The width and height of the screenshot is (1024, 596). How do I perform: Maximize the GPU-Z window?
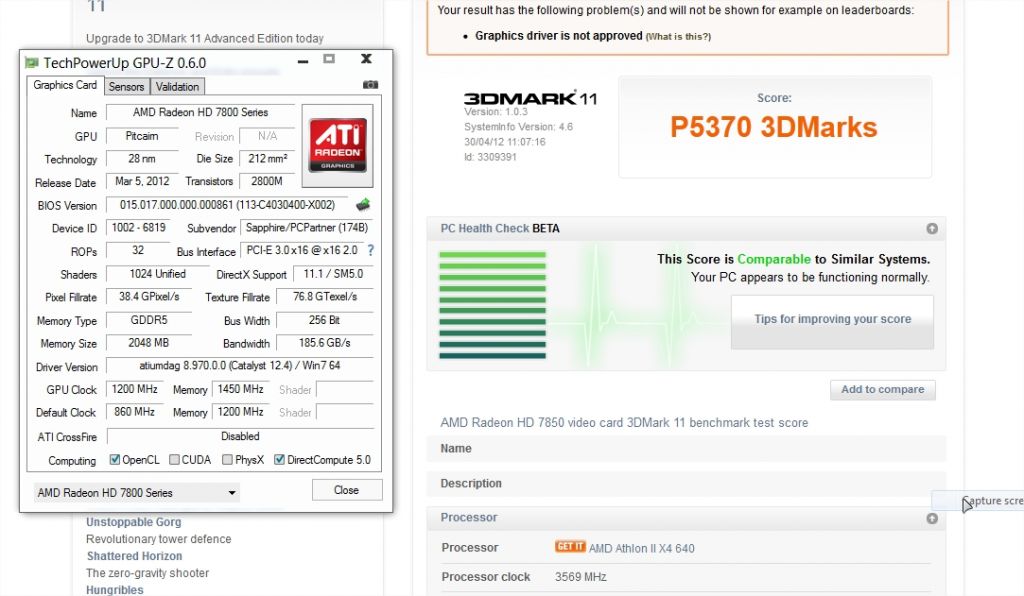pyautogui.click(x=329, y=59)
